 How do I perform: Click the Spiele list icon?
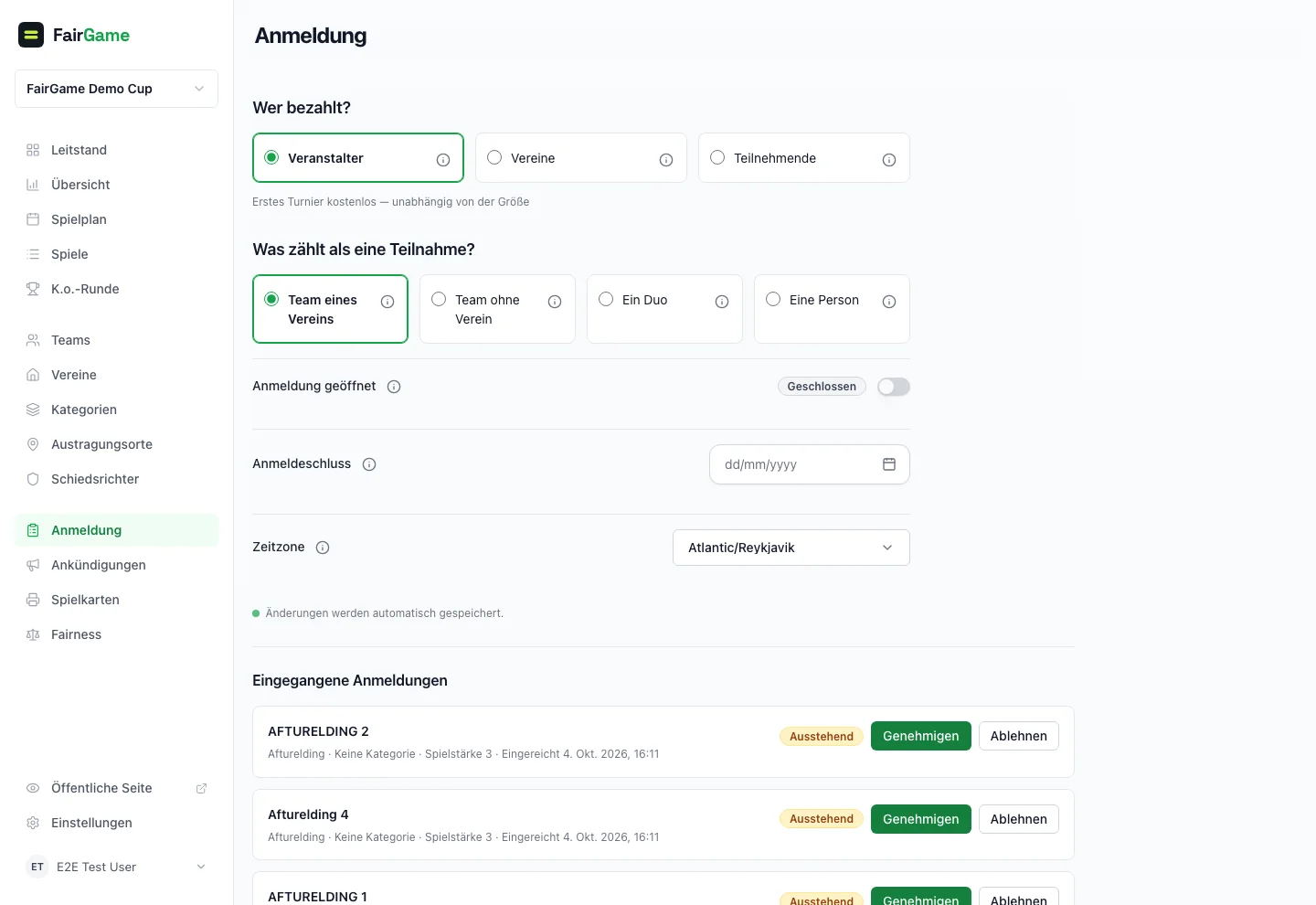(33, 254)
